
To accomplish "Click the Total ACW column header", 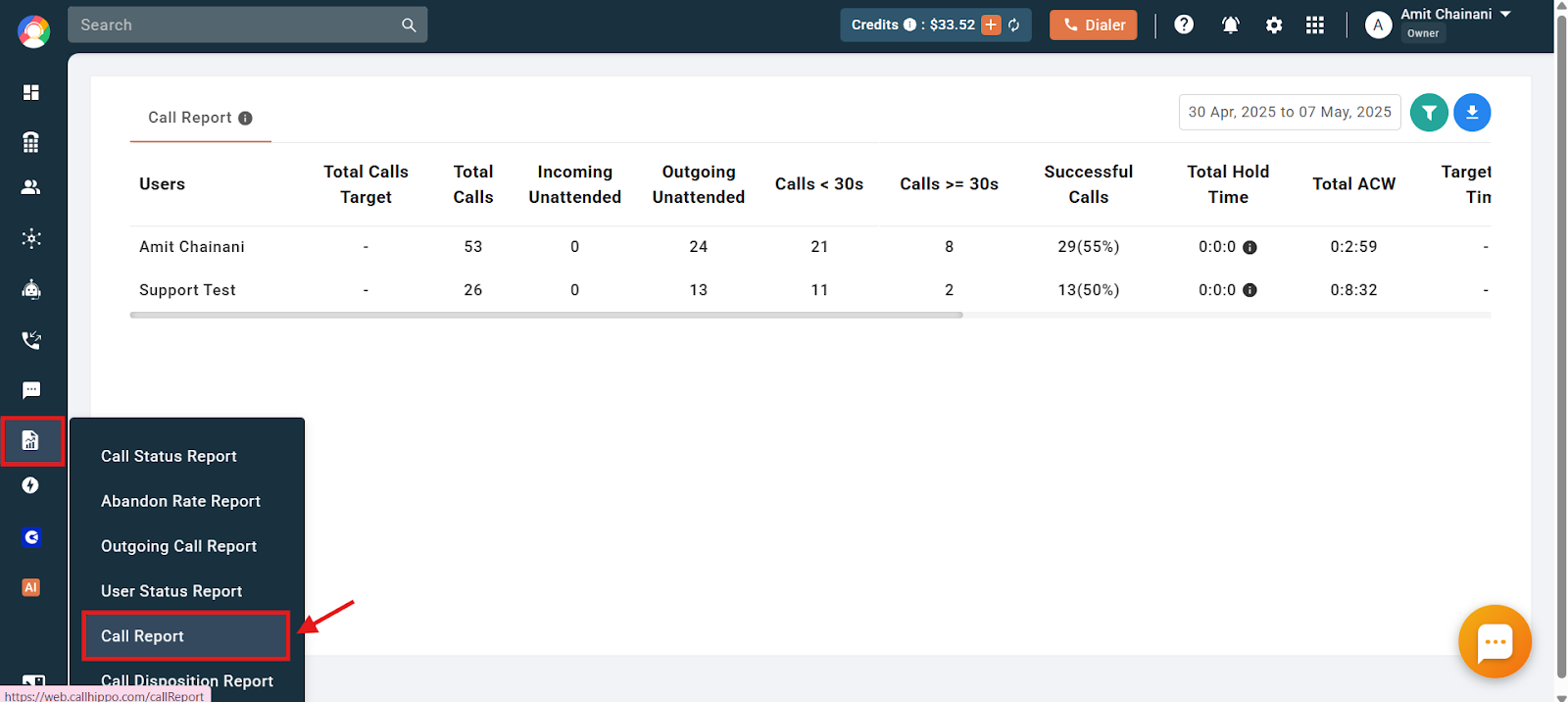I will tap(1353, 184).
